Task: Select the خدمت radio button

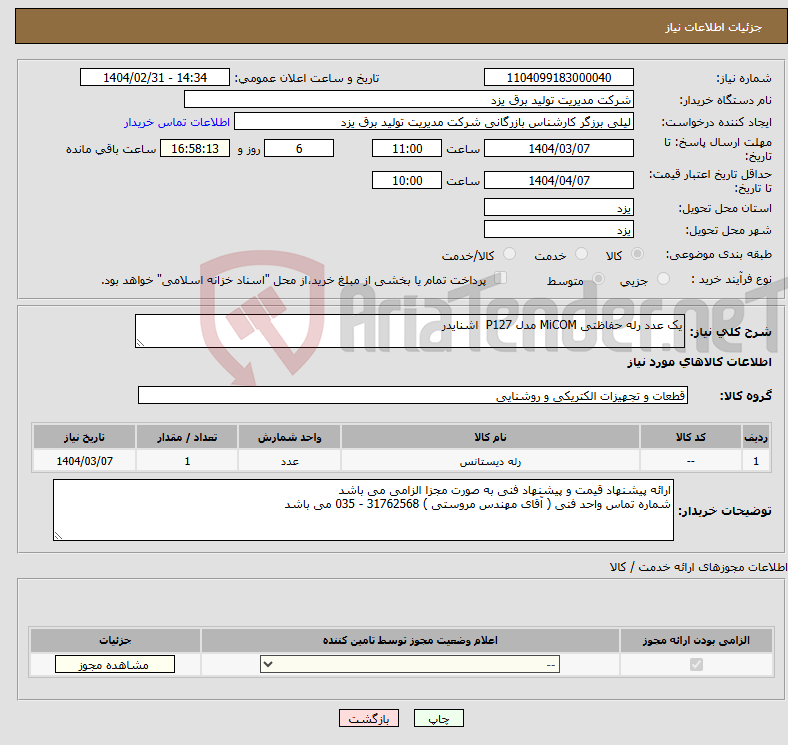Action: [x=581, y=254]
